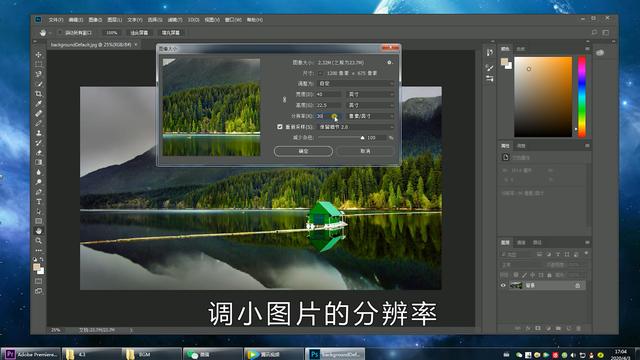This screenshot has height=360, width=640.
Task: Select the Rectangular Marquee tool
Action: [x=39, y=64]
